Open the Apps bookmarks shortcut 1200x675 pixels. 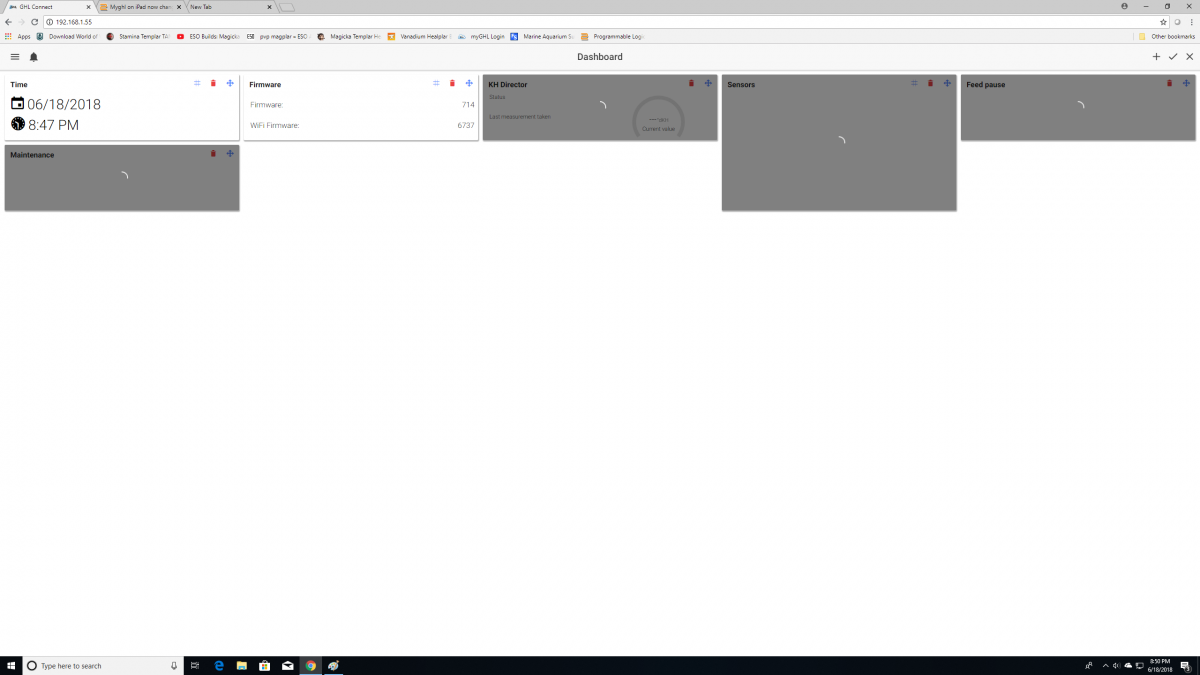click(x=18, y=36)
